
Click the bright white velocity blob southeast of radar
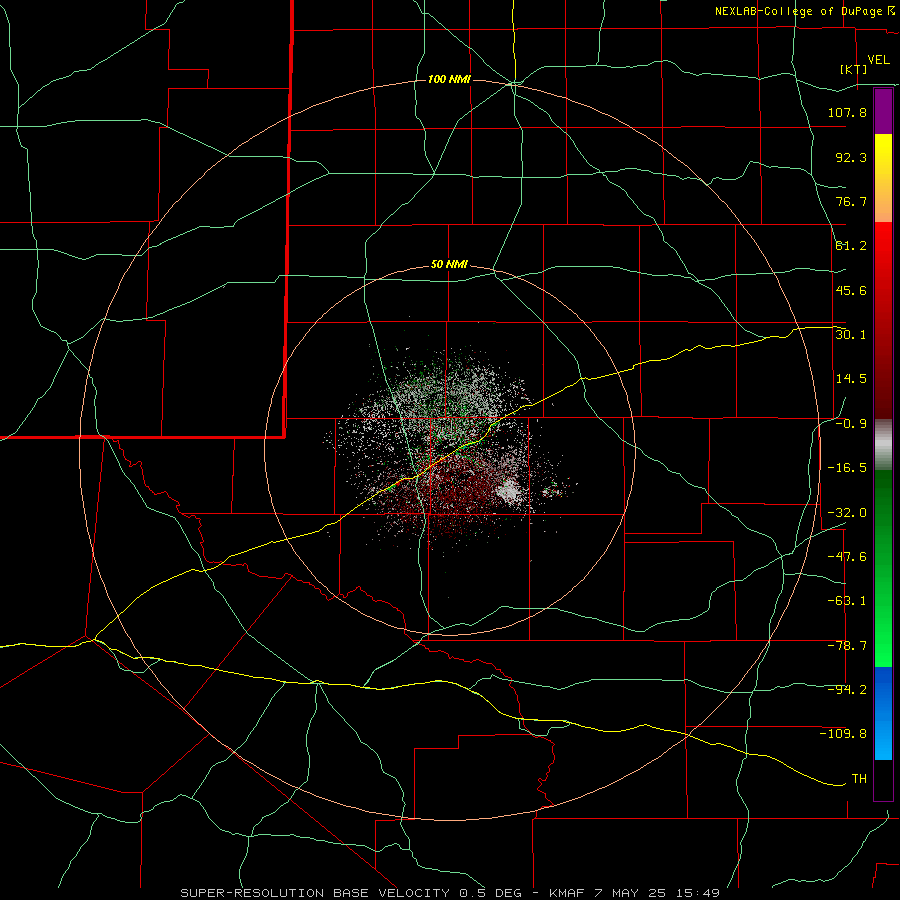(x=510, y=491)
